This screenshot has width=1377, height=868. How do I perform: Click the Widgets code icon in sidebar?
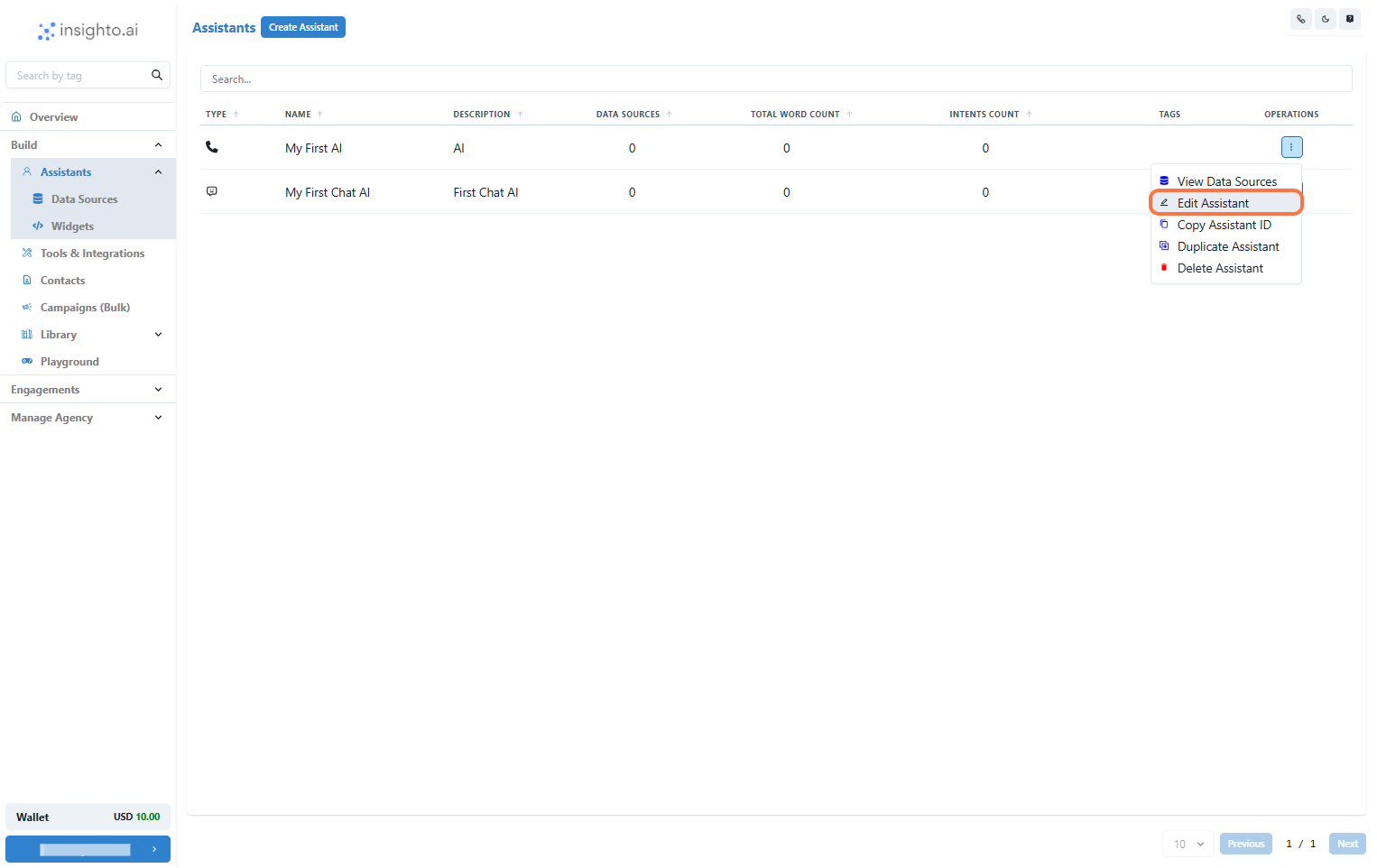point(38,226)
